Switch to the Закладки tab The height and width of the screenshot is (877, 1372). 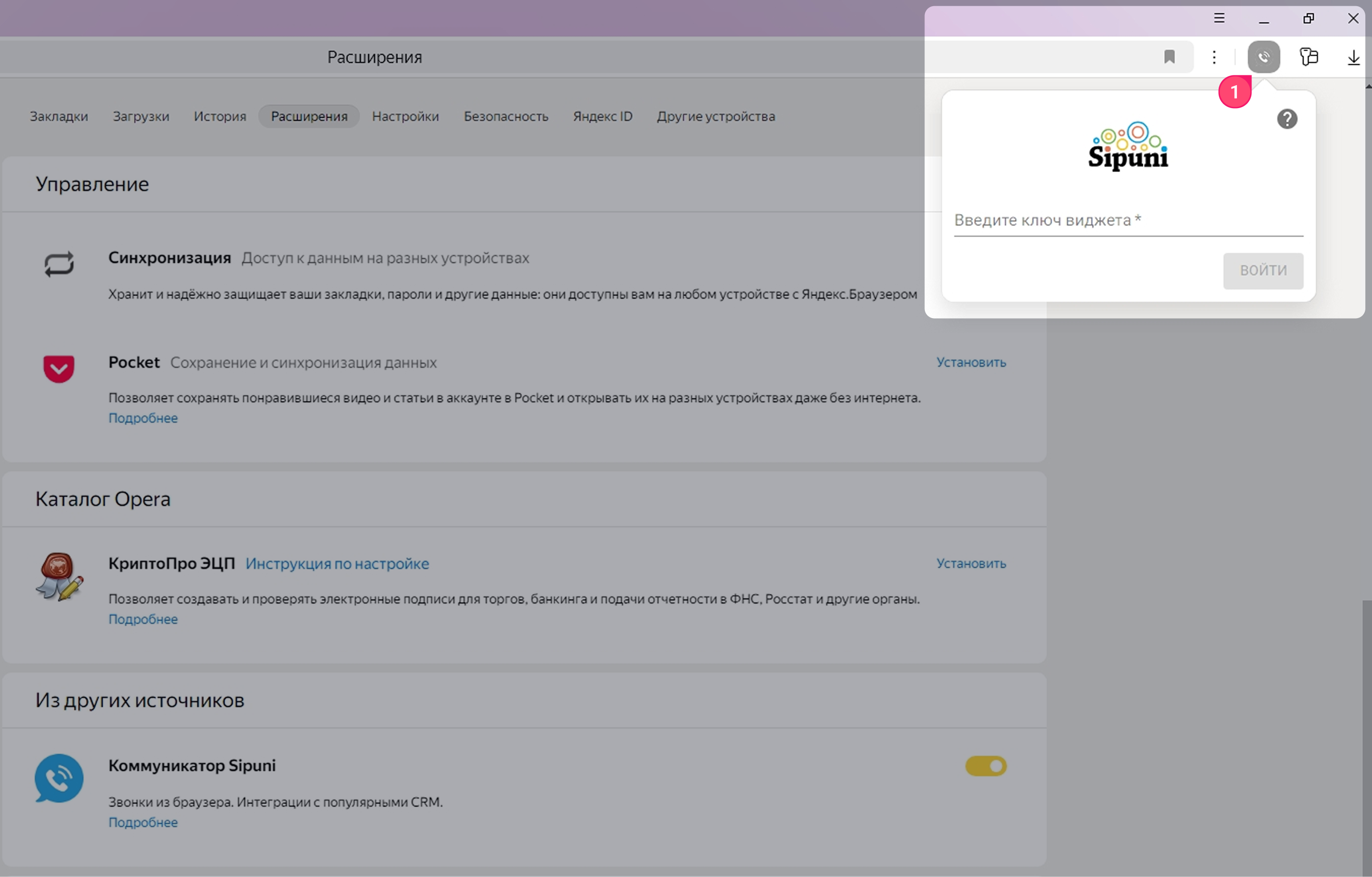tap(59, 116)
